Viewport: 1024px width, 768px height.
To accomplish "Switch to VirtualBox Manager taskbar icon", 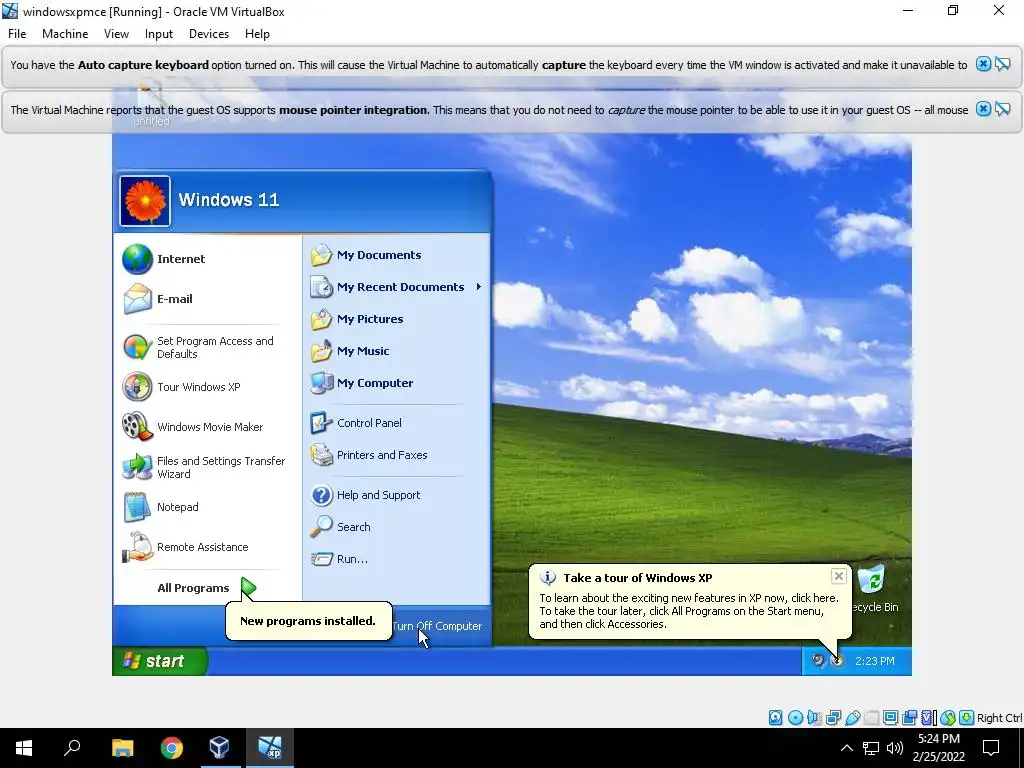I will tap(219, 748).
